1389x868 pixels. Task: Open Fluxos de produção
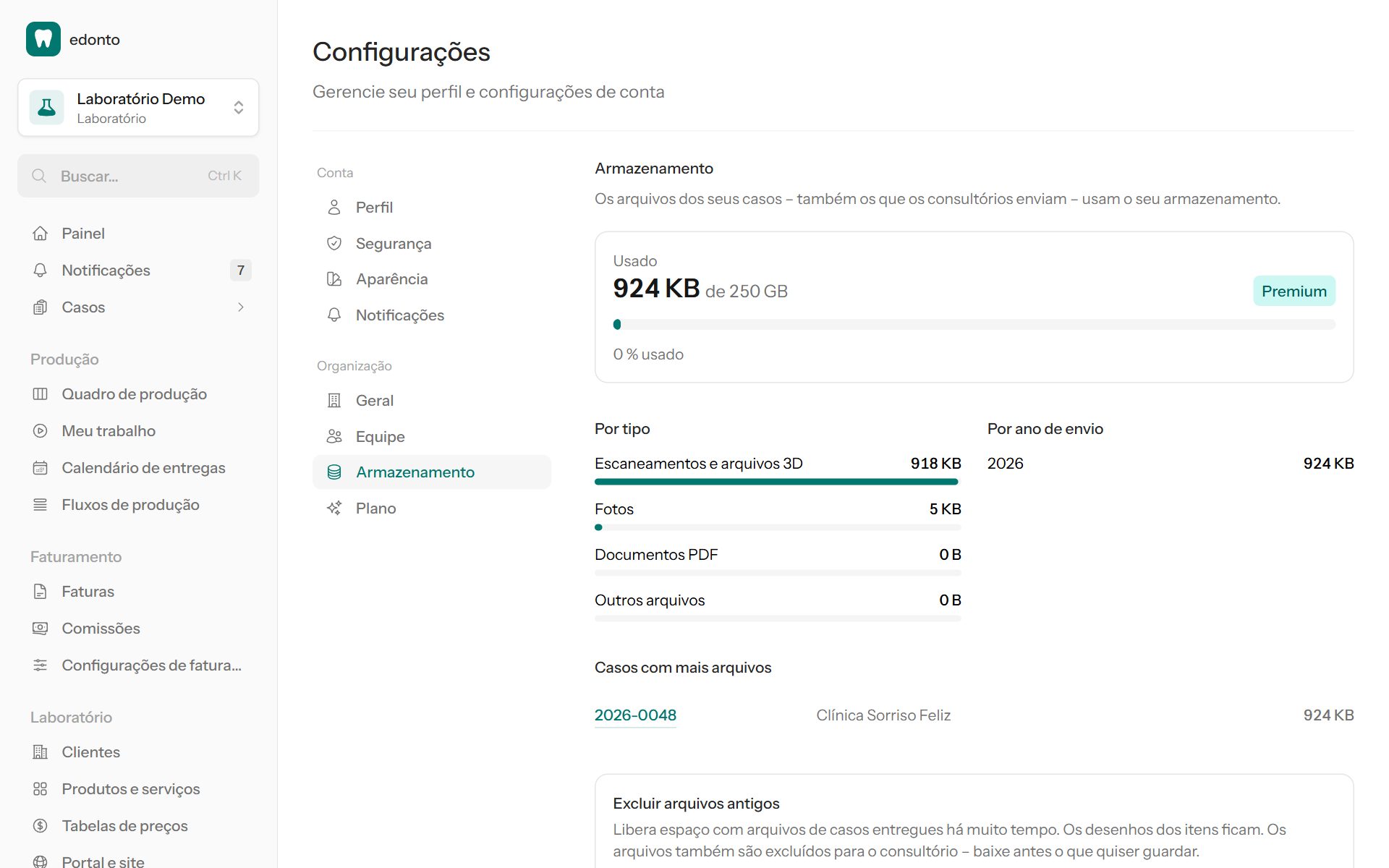(x=138, y=505)
